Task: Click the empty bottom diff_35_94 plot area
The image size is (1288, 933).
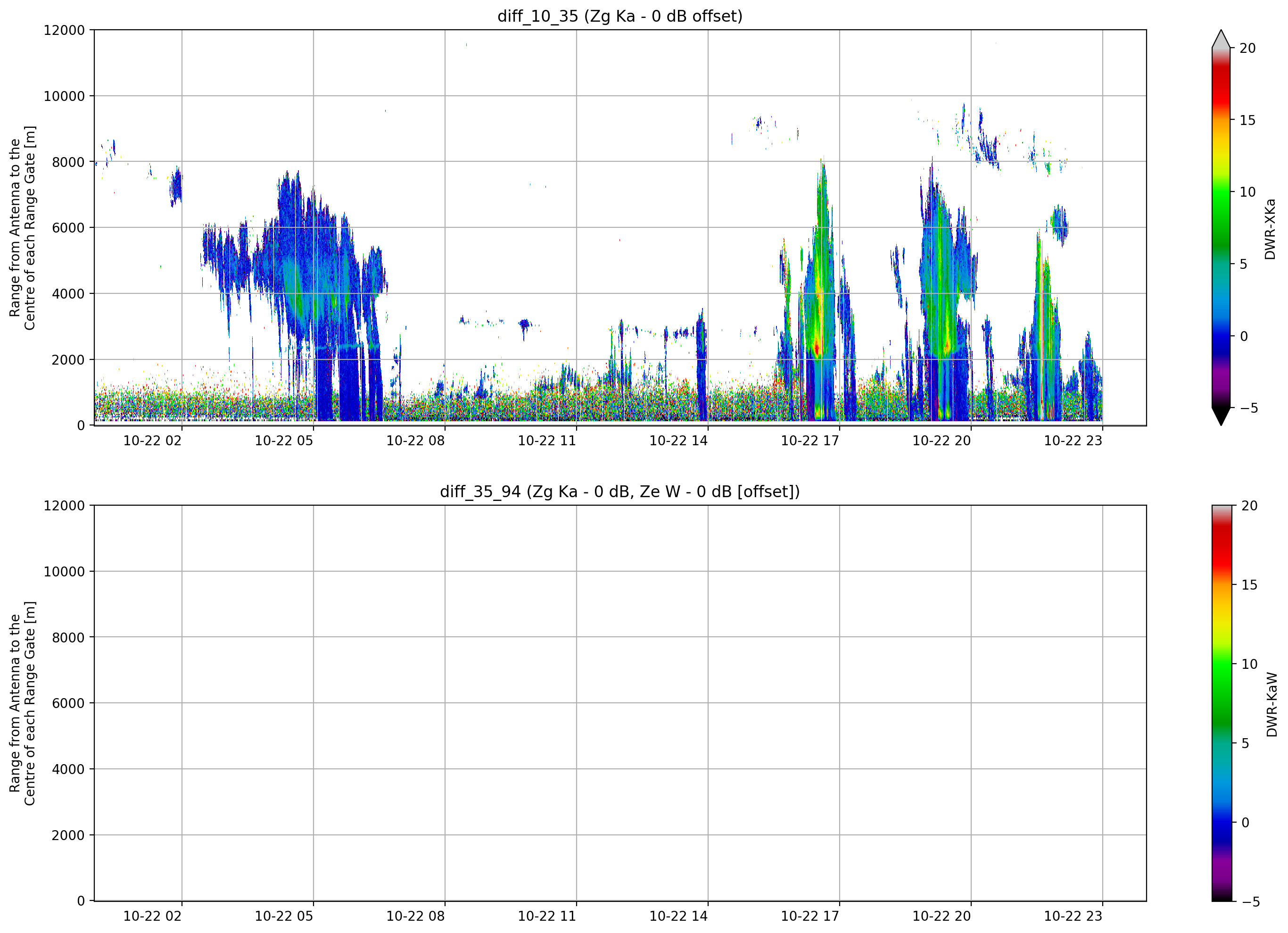Action: coord(620,703)
